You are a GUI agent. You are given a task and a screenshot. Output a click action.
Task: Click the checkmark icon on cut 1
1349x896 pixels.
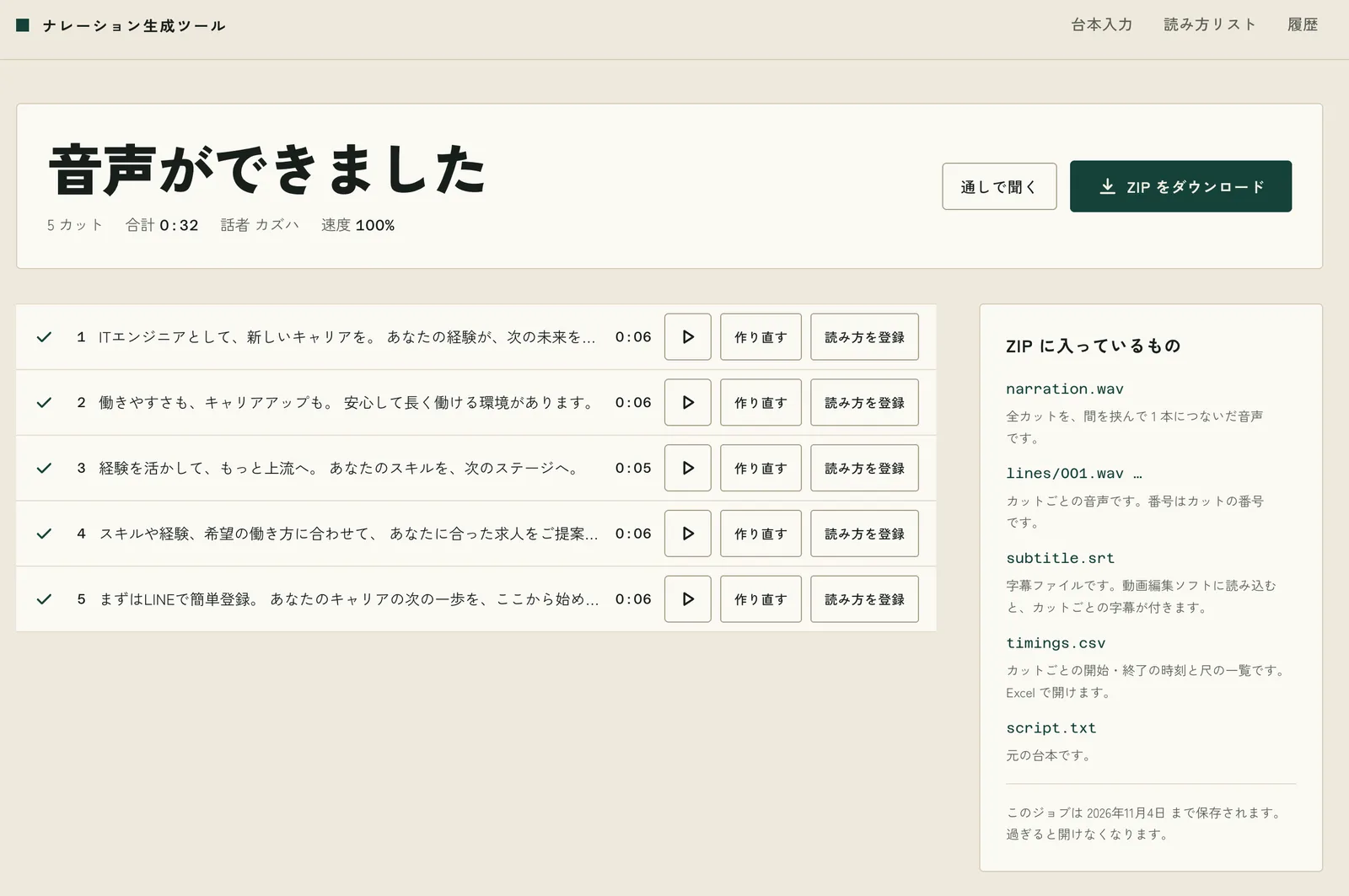(x=45, y=337)
